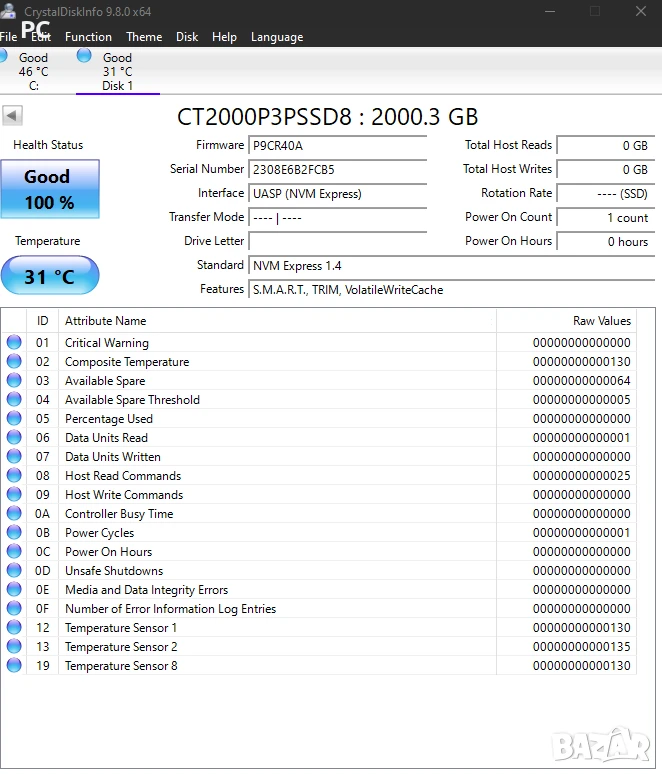Click status circle for Host Read Commands

(x=14, y=475)
